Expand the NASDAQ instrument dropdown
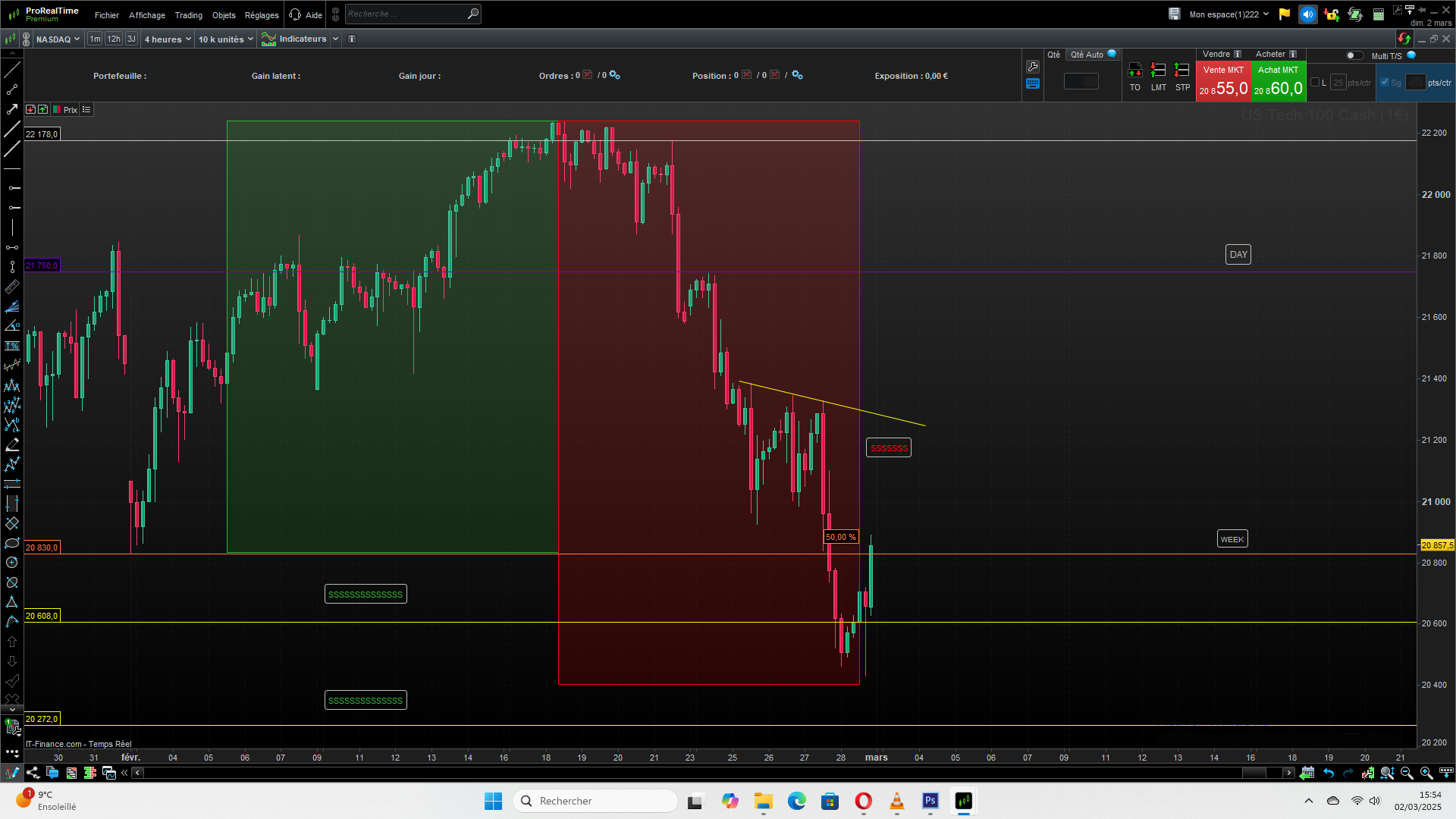The image size is (1456, 819). [x=58, y=39]
